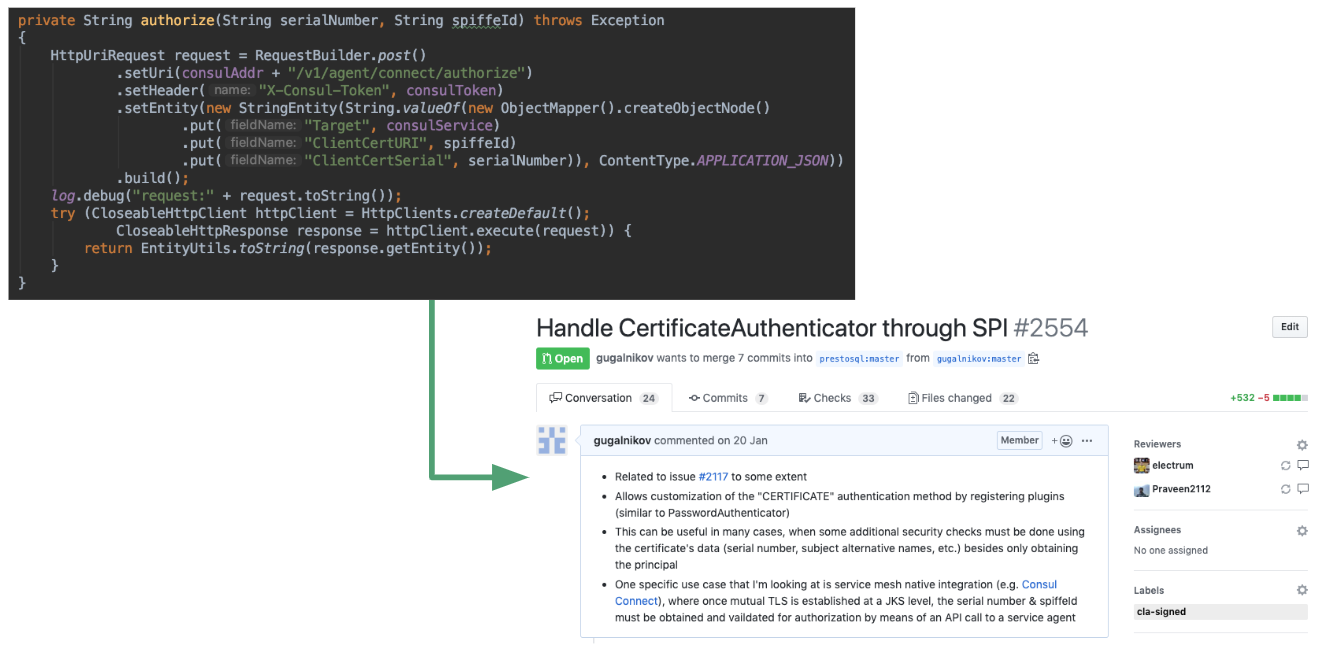Click the Conversation count badge 24

point(649,398)
